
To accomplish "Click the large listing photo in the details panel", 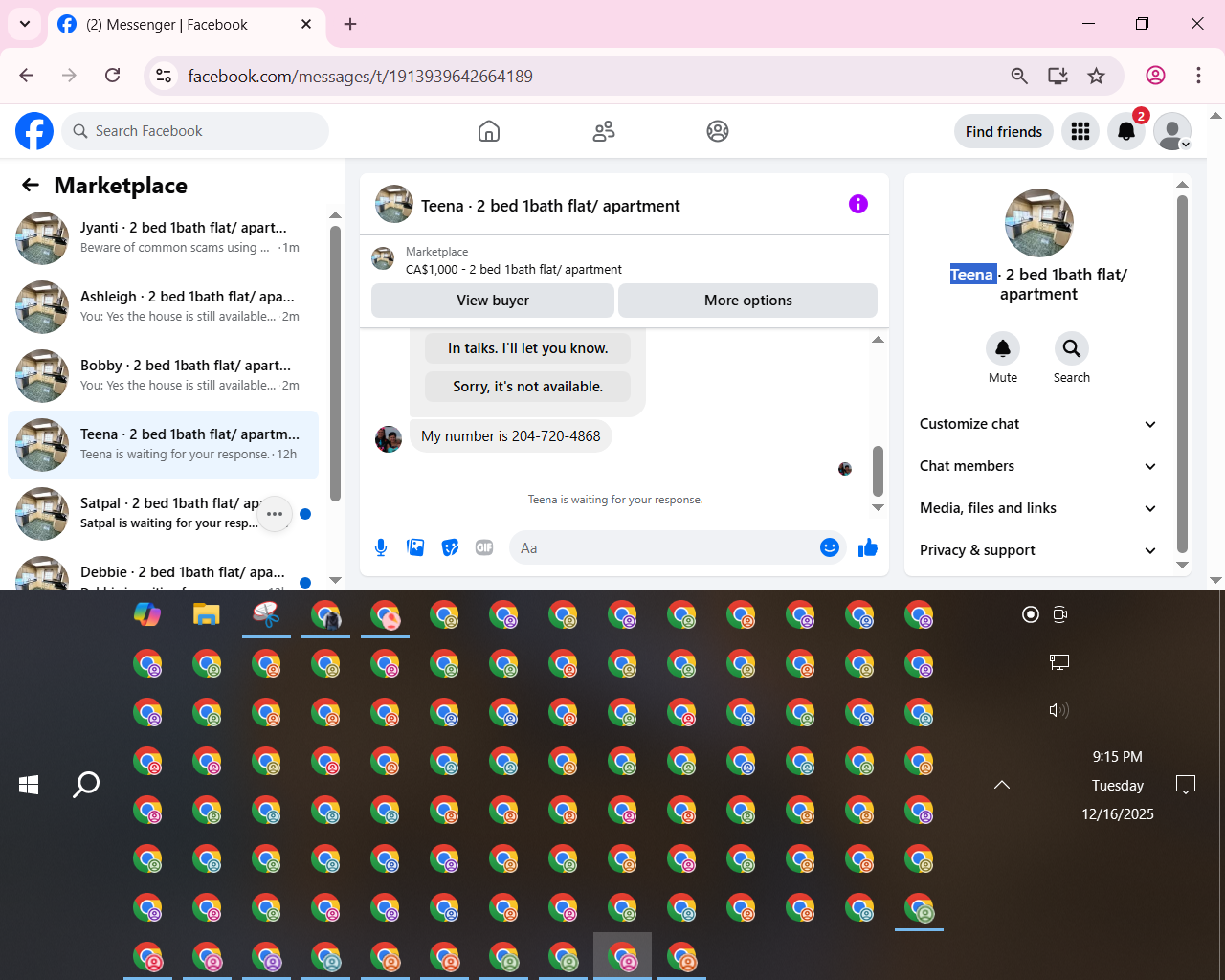I will tap(1039, 223).
